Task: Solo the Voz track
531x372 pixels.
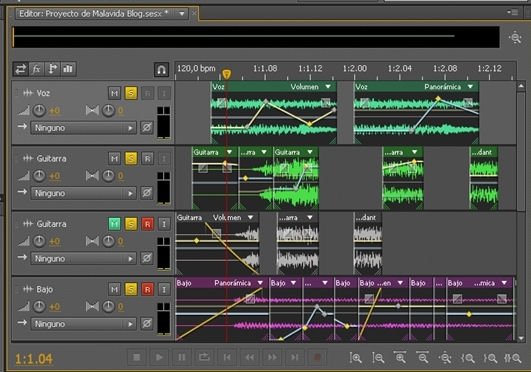Action: coord(131,93)
